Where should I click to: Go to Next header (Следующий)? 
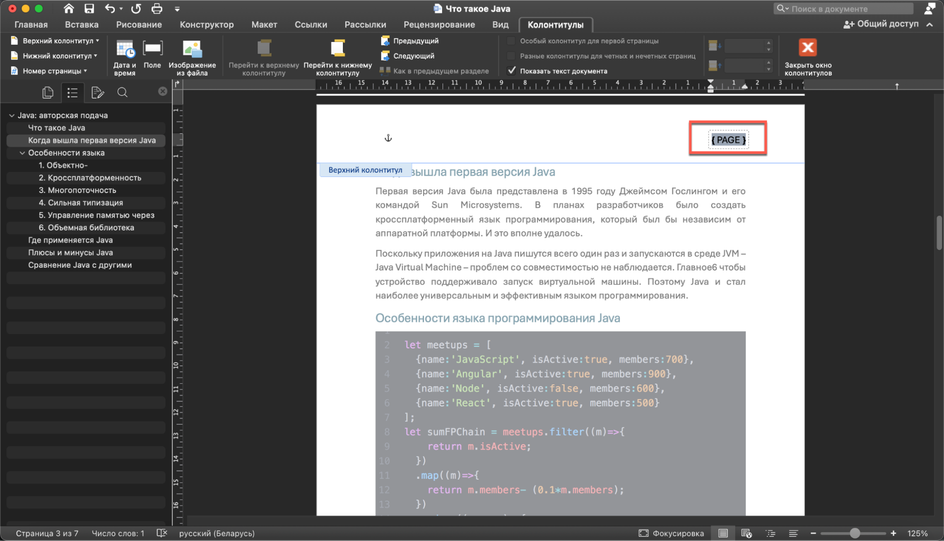pyautogui.click(x=408, y=56)
